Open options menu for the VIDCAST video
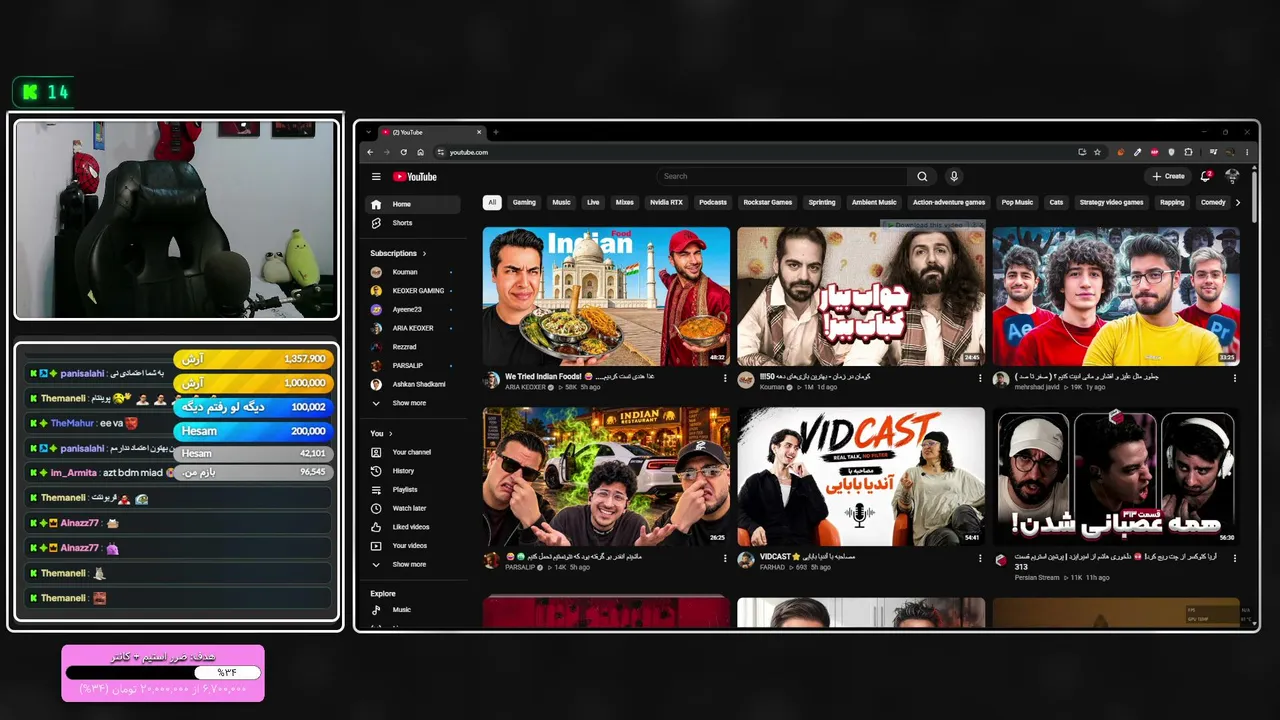1280x720 pixels. pos(980,558)
